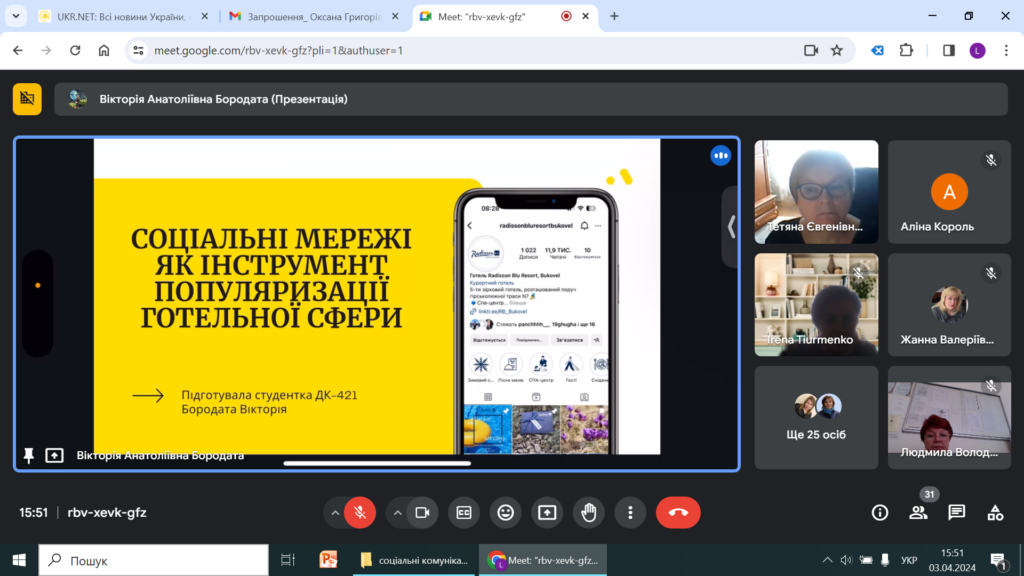Open the meeting details info icon
The image size is (1024, 576).
[x=880, y=512]
